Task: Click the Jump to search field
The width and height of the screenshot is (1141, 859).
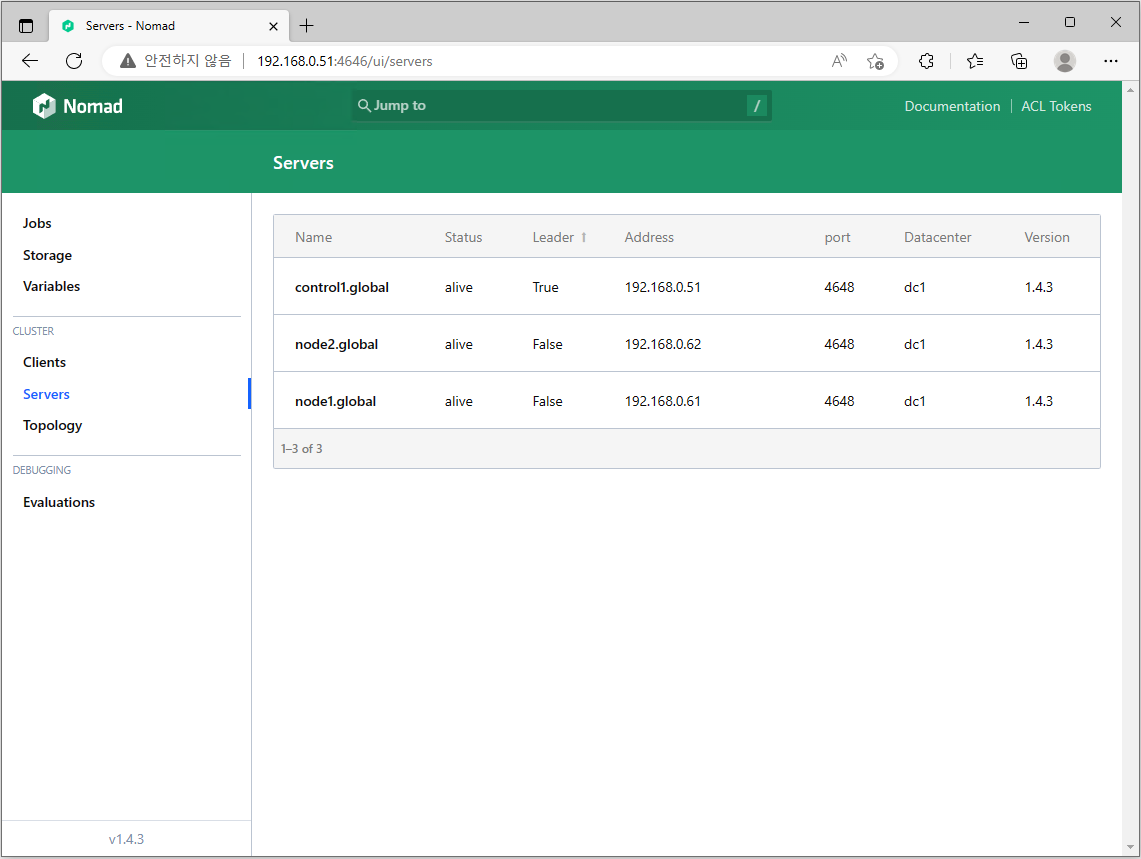Action: pyautogui.click(x=561, y=106)
